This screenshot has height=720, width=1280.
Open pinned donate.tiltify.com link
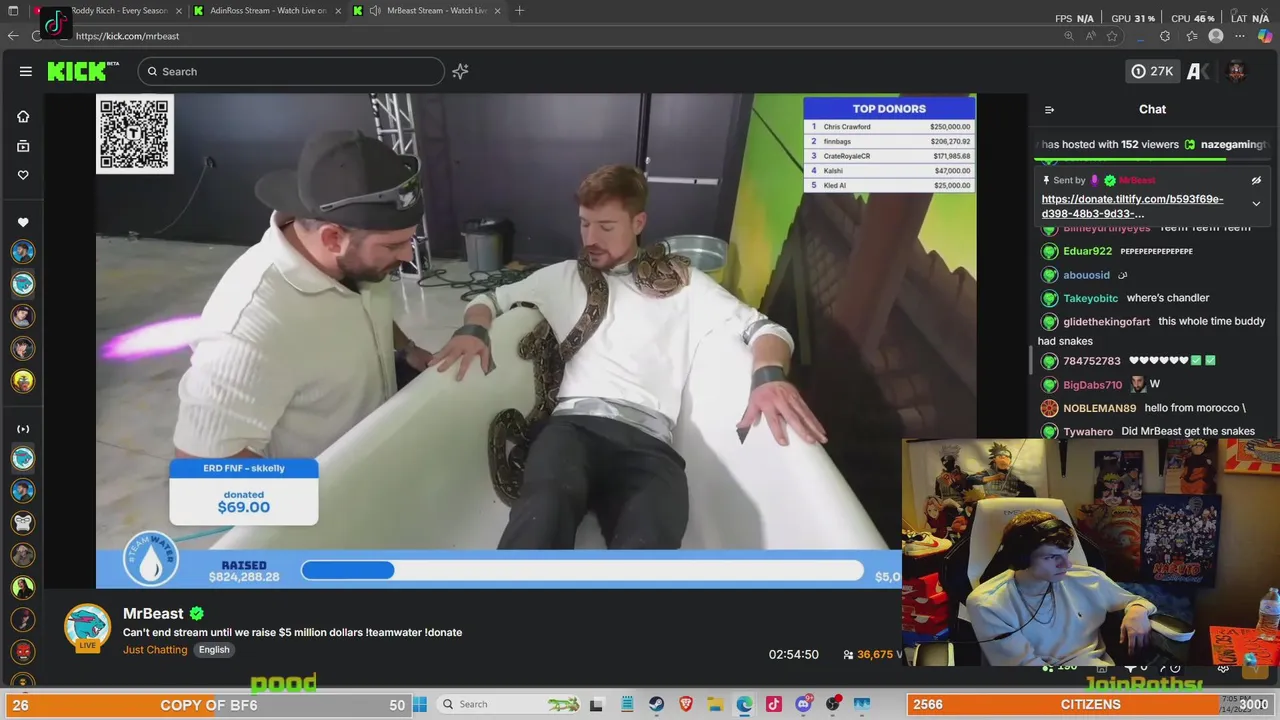click(1132, 206)
